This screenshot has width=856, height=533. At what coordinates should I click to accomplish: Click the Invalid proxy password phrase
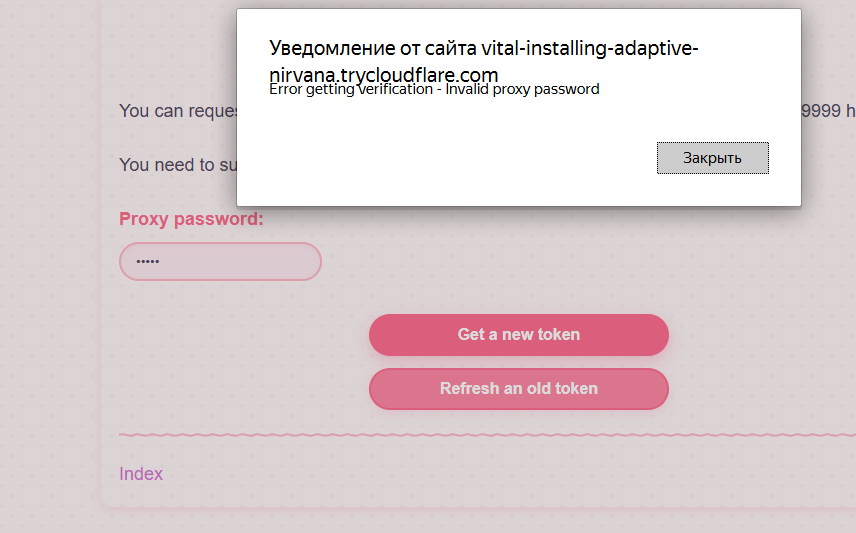pyautogui.click(x=522, y=89)
